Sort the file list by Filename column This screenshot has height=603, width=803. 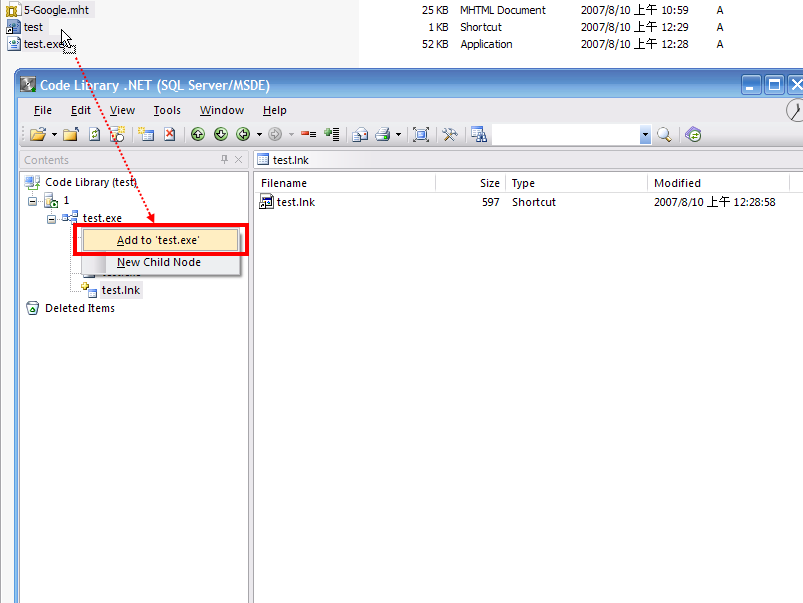point(346,183)
